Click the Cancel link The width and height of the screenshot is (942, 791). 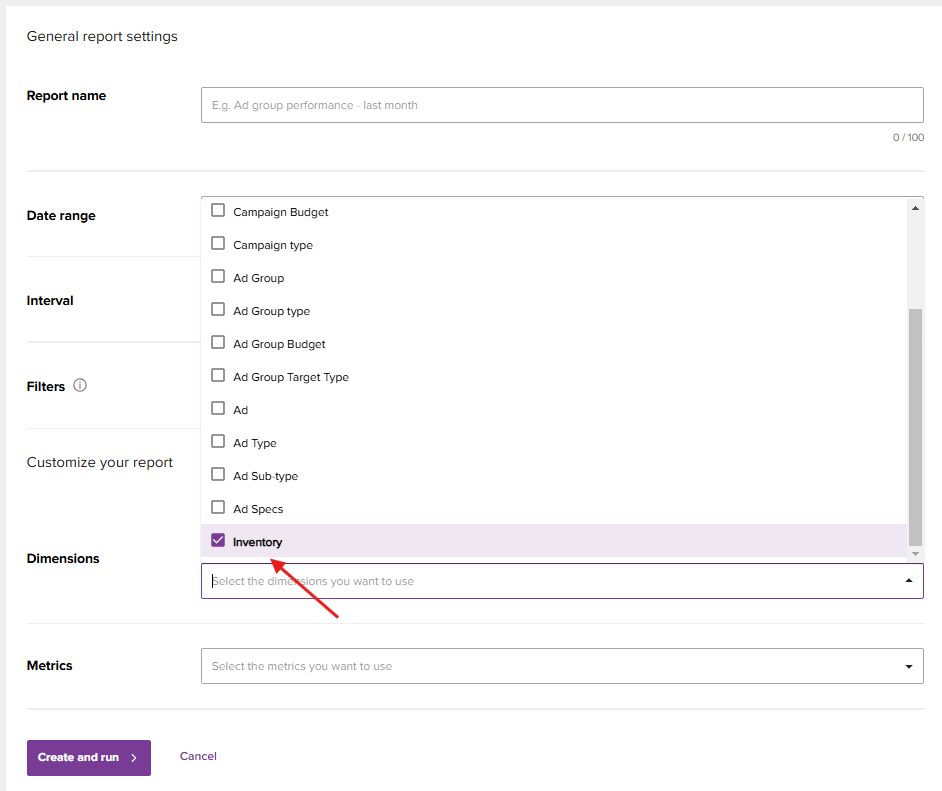pyautogui.click(x=198, y=756)
